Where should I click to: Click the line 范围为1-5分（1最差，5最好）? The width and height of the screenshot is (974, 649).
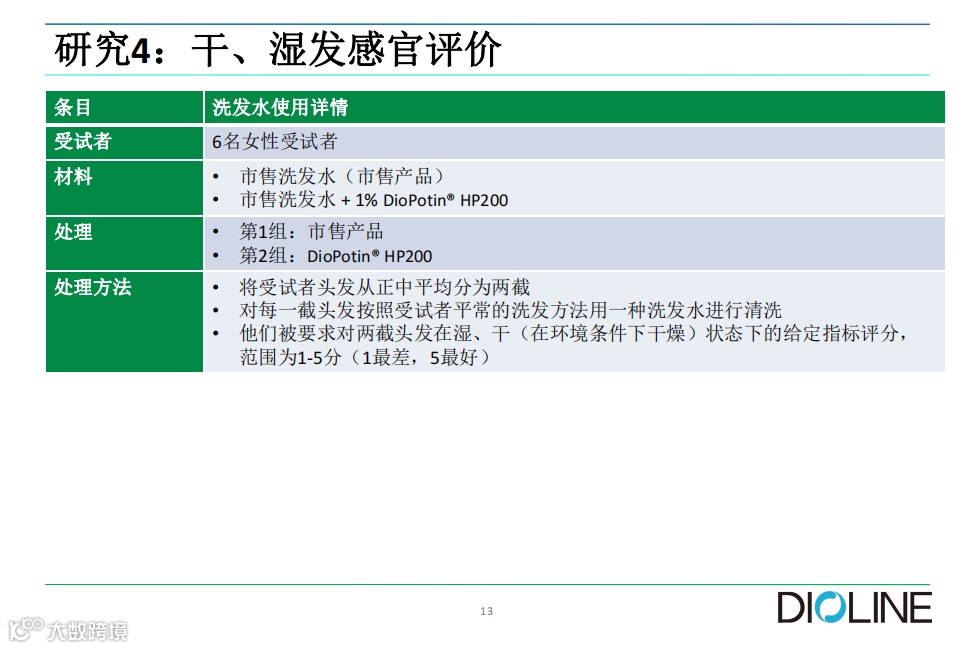(365, 357)
